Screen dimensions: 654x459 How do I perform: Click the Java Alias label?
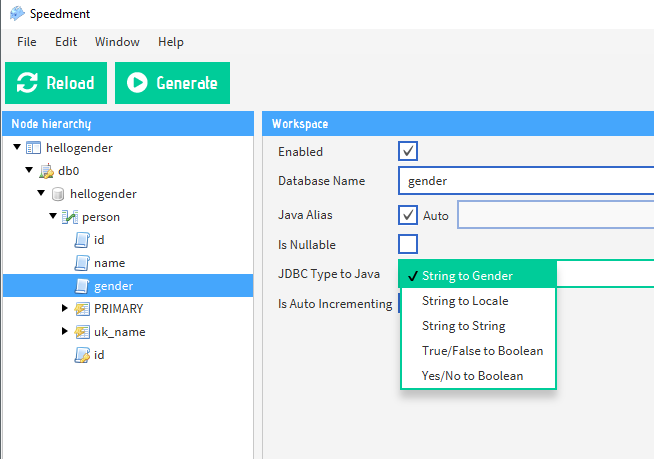click(305, 215)
